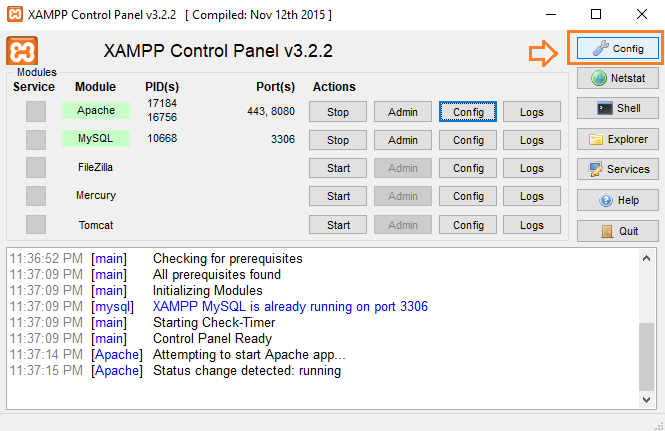Click the log scrollbar thumb
665x431 pixels.
point(646,356)
